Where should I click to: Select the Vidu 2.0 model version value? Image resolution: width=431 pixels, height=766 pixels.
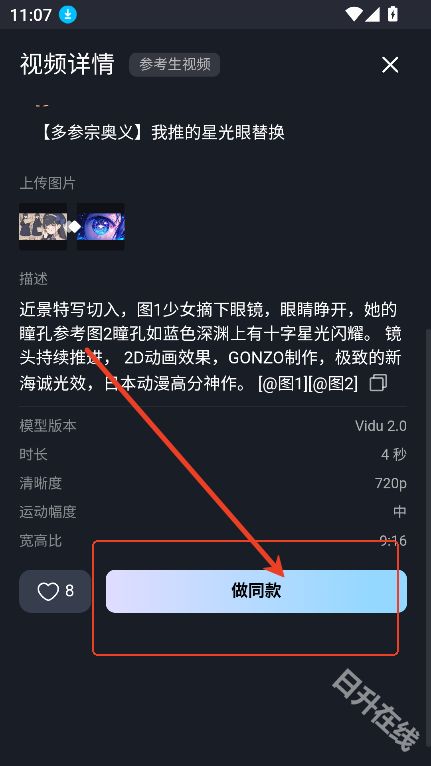tap(381, 426)
